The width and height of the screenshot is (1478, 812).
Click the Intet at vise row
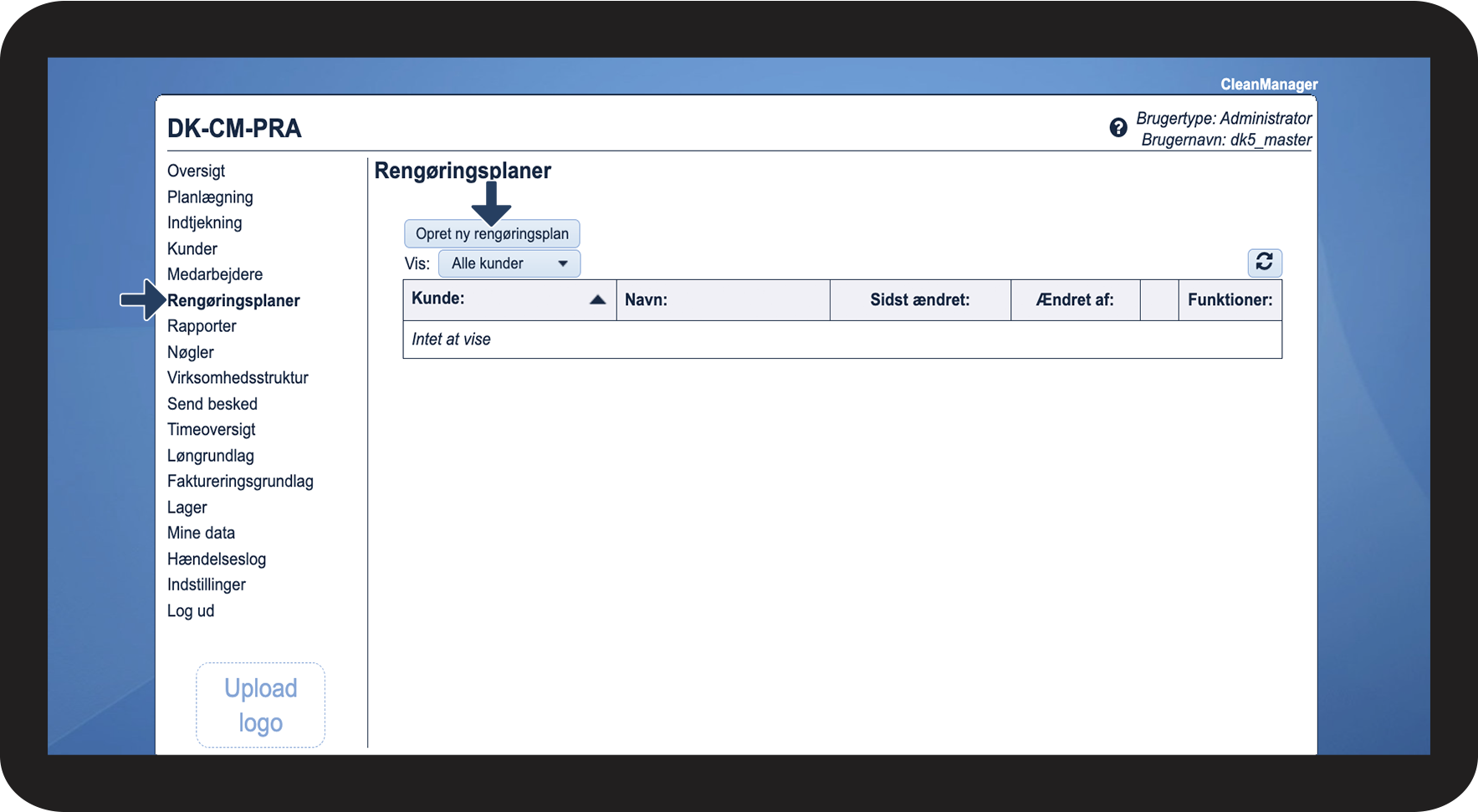click(842, 340)
